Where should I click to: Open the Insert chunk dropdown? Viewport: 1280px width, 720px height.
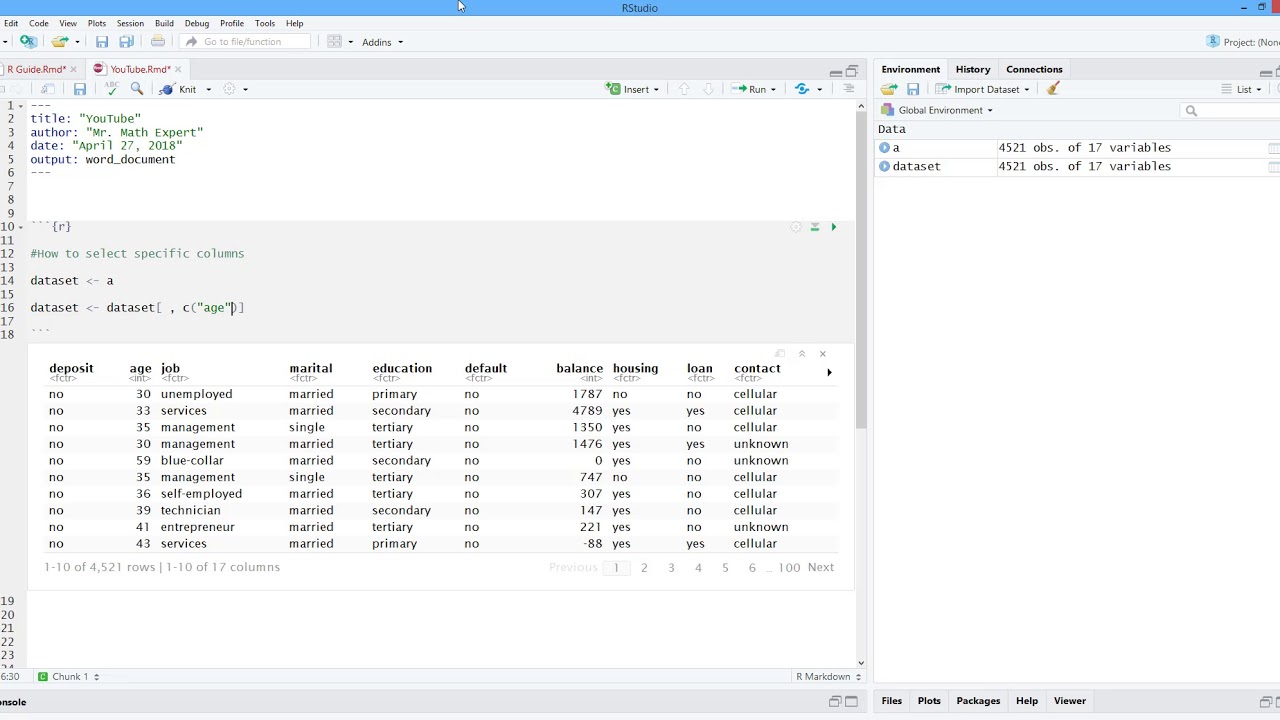tap(633, 89)
